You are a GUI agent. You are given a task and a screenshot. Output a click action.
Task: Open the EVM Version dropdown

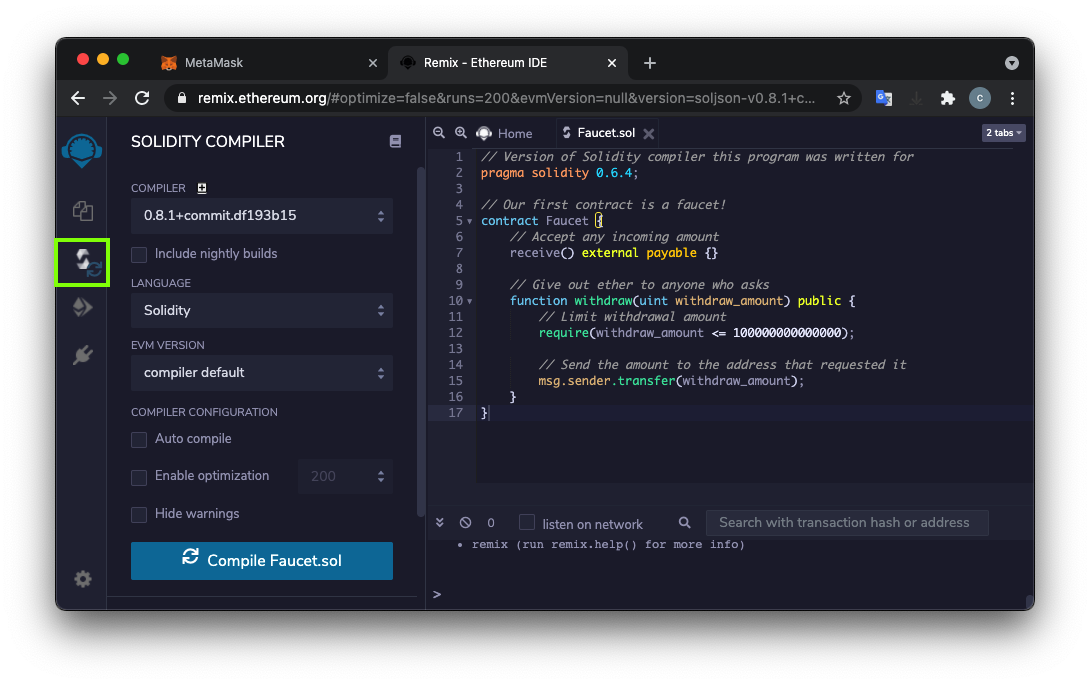click(261, 373)
